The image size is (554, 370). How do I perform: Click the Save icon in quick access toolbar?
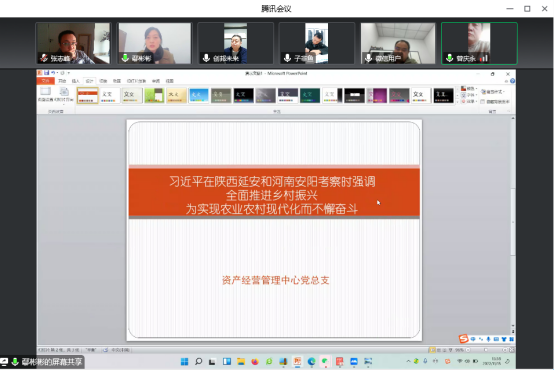coord(47,73)
